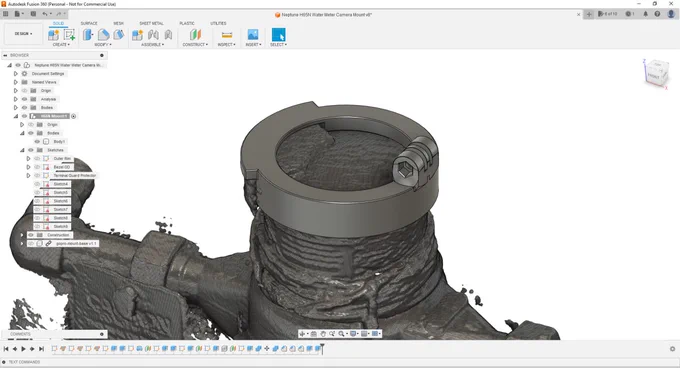Choose the Measure tool under Inspect
The width and height of the screenshot is (680, 368).
pos(227,35)
